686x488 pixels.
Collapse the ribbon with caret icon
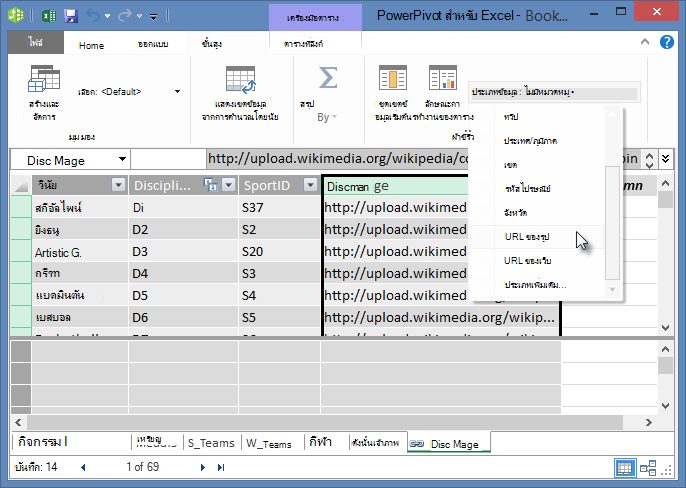click(x=644, y=42)
